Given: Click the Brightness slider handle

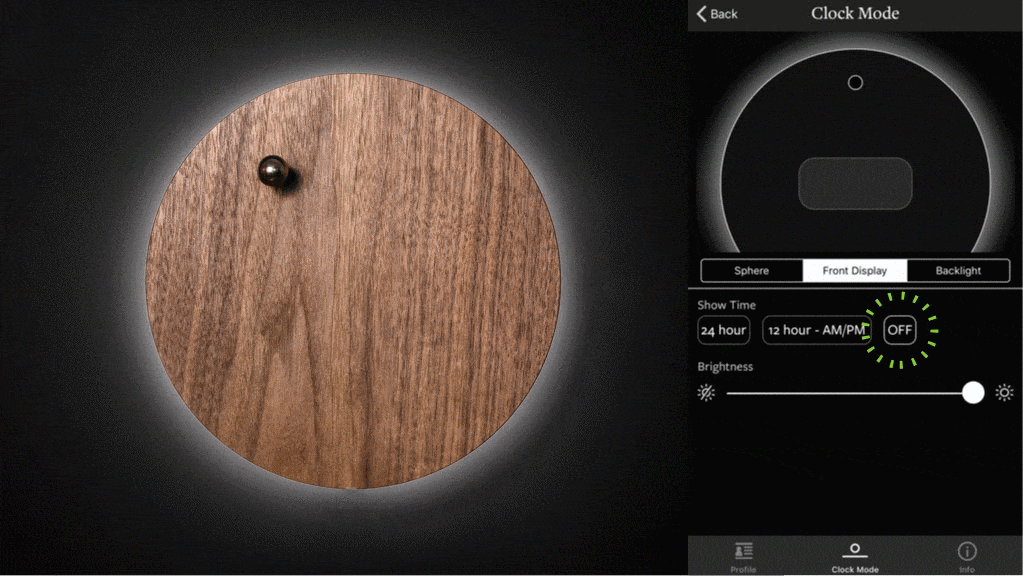Looking at the screenshot, I should (x=973, y=393).
